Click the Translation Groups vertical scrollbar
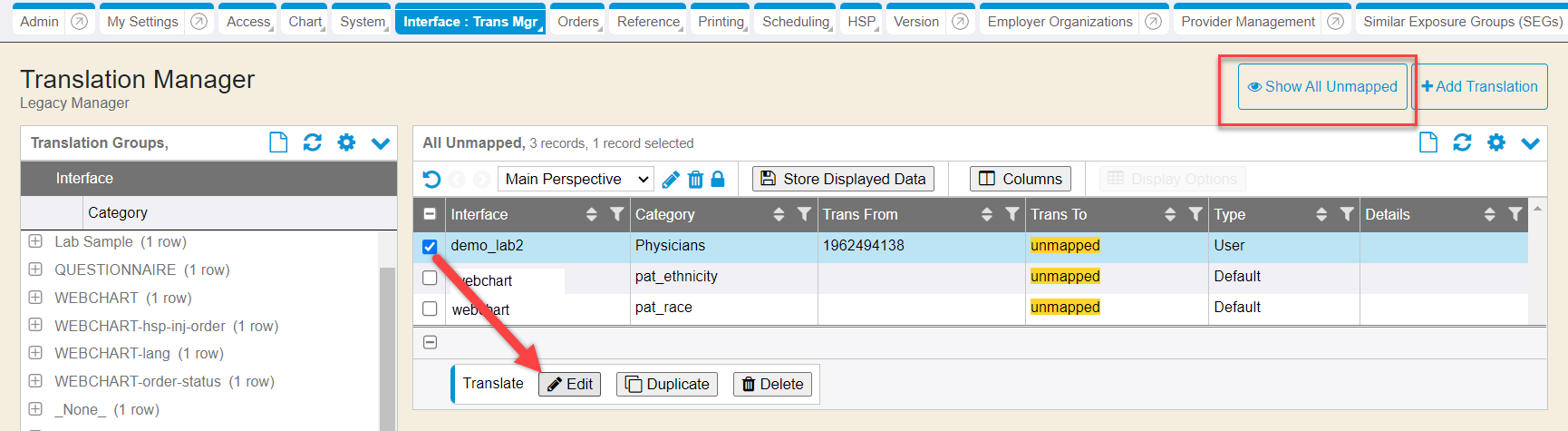Viewport: 1568px width, 431px height. 387,345
